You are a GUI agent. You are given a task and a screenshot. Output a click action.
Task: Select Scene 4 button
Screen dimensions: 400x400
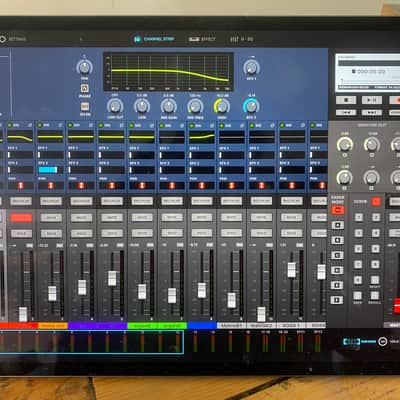point(375,233)
